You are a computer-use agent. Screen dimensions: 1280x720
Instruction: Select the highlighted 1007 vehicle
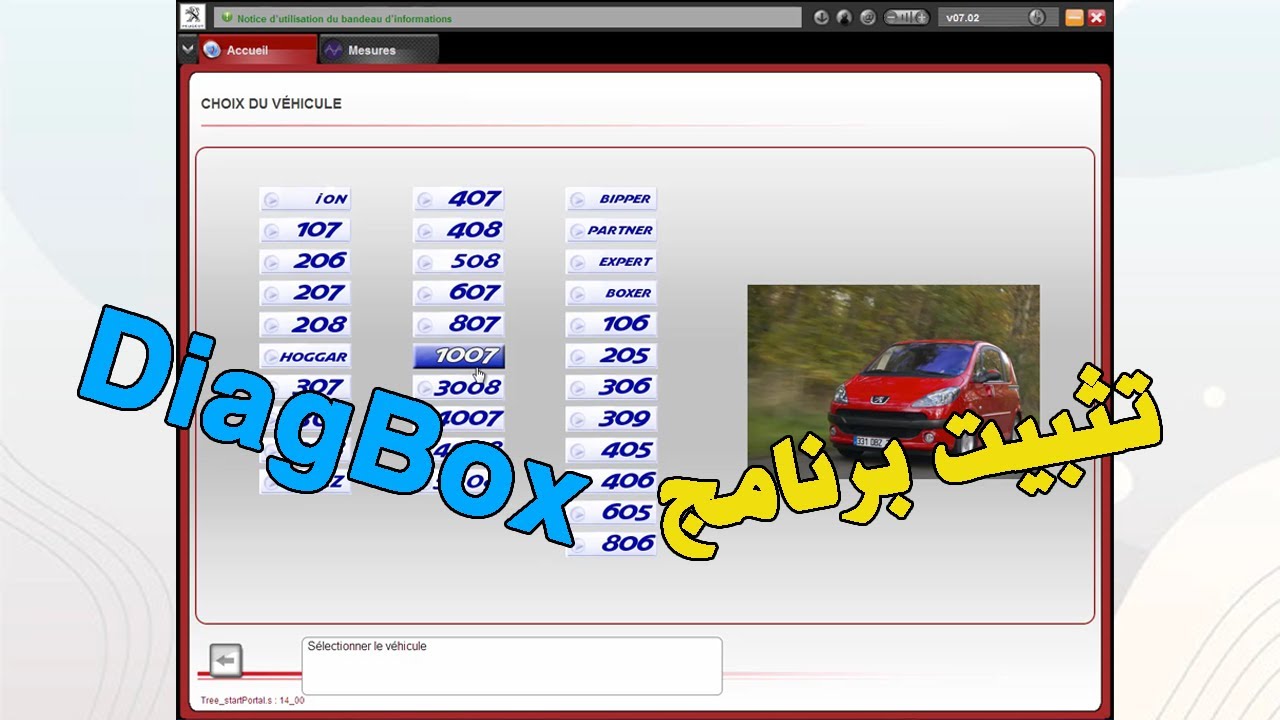click(x=459, y=356)
